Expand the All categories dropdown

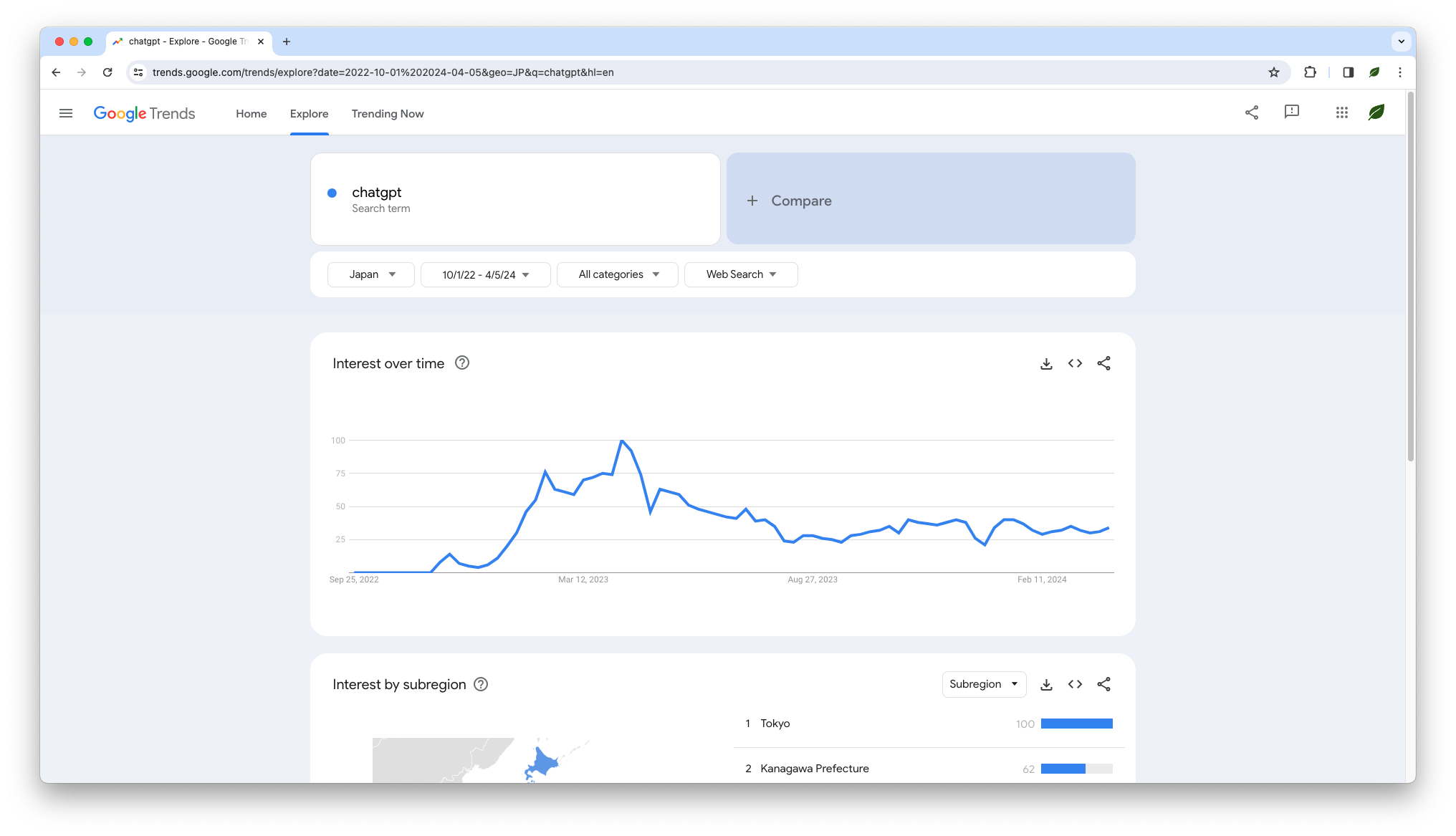pyautogui.click(x=618, y=274)
